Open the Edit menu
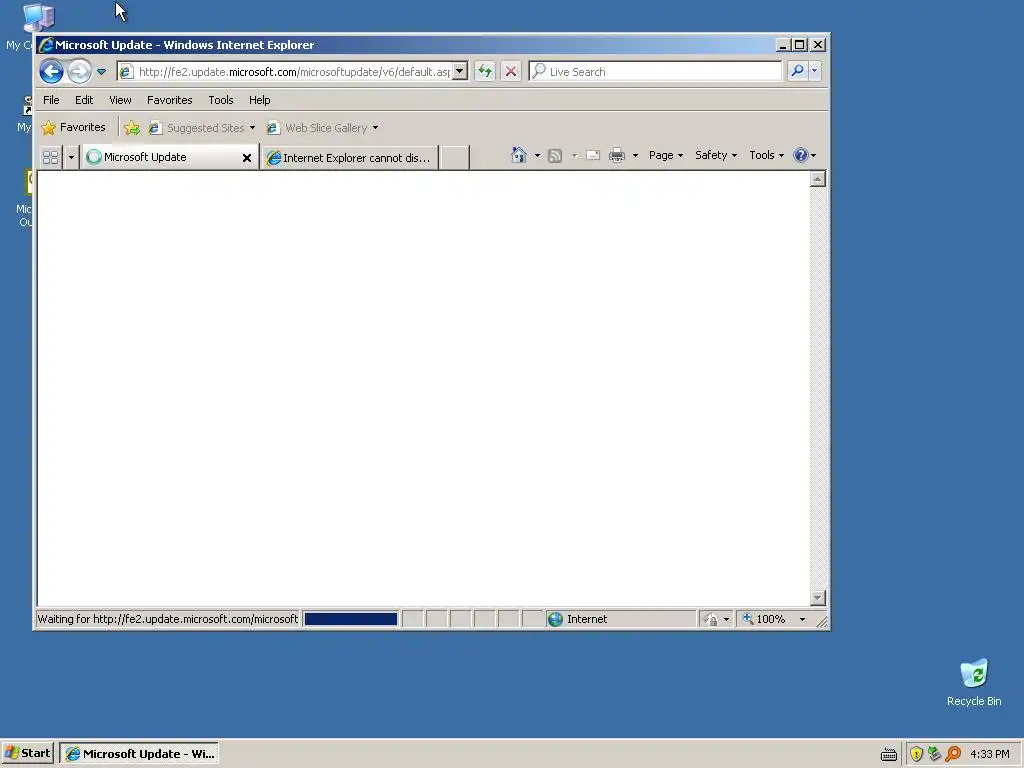This screenshot has width=1024, height=768. click(x=84, y=100)
